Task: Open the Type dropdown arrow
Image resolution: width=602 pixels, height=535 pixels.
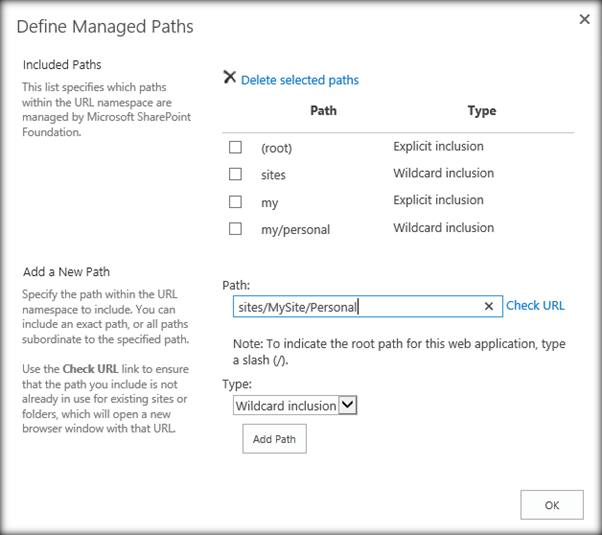Action: pos(347,405)
